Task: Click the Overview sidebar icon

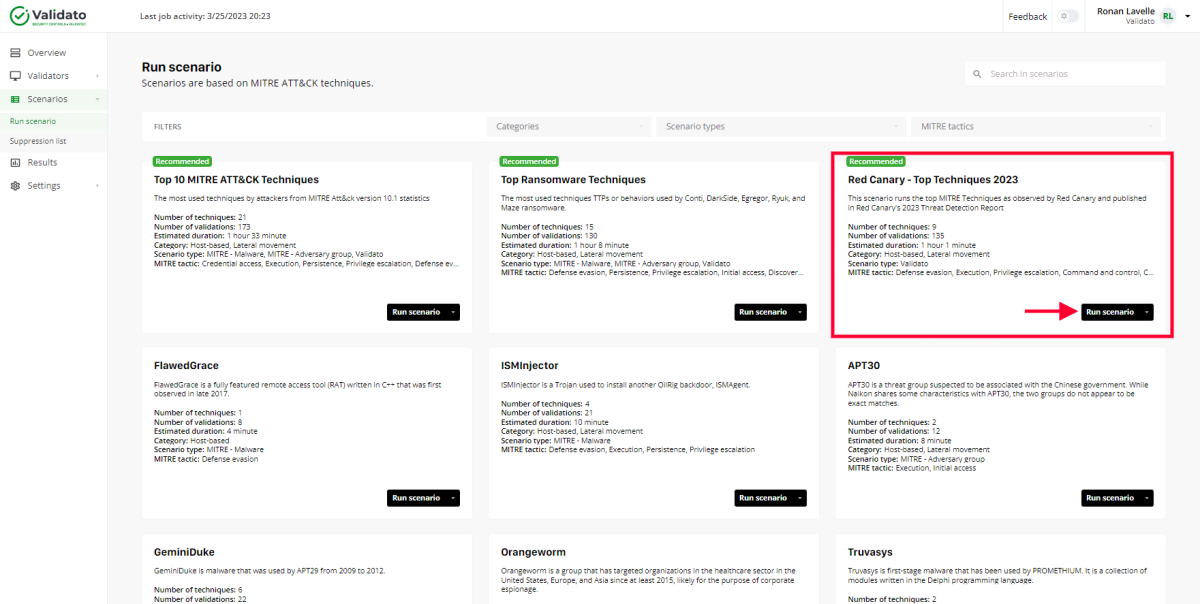Action: click(15, 53)
